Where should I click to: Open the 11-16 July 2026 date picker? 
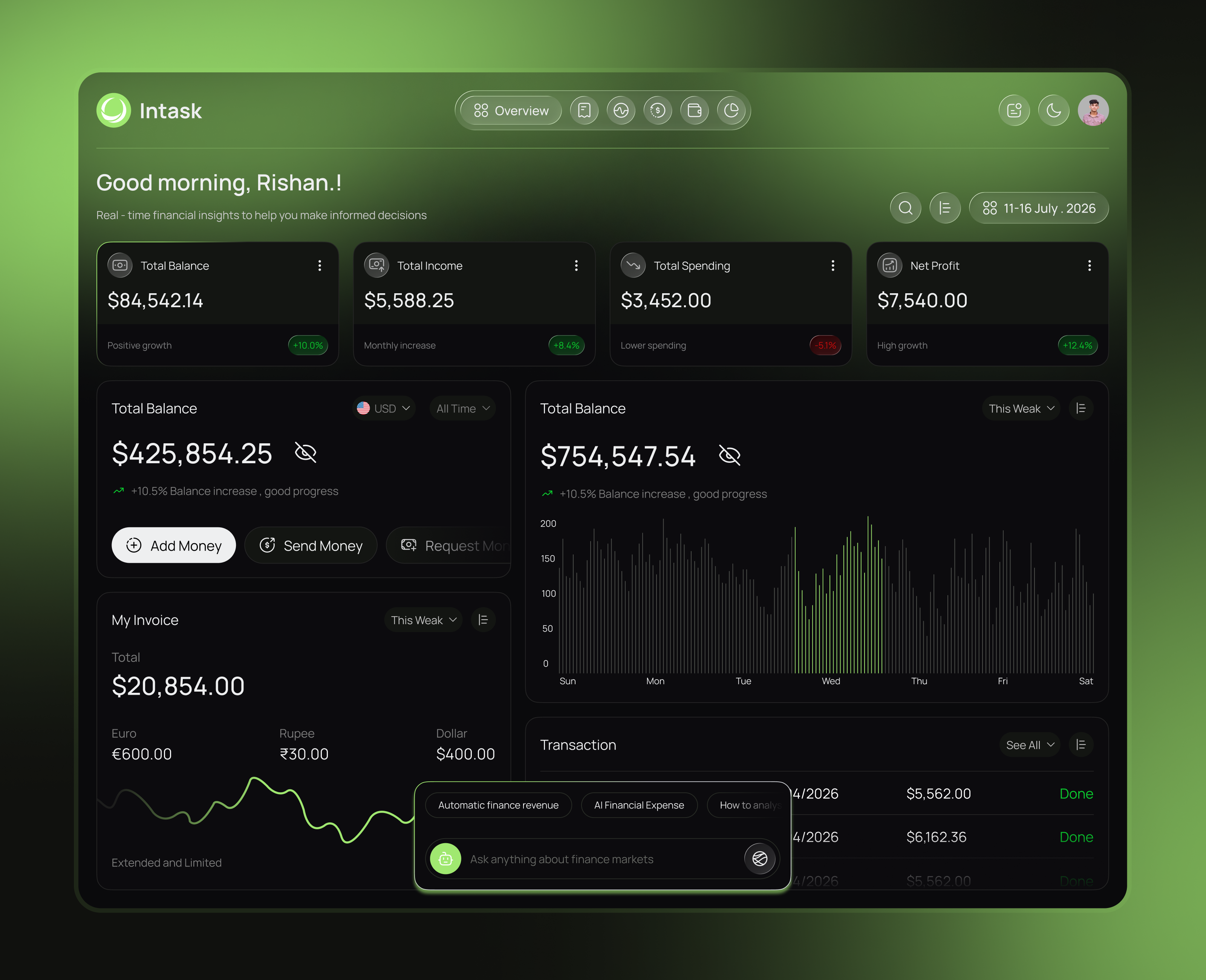[1039, 208]
